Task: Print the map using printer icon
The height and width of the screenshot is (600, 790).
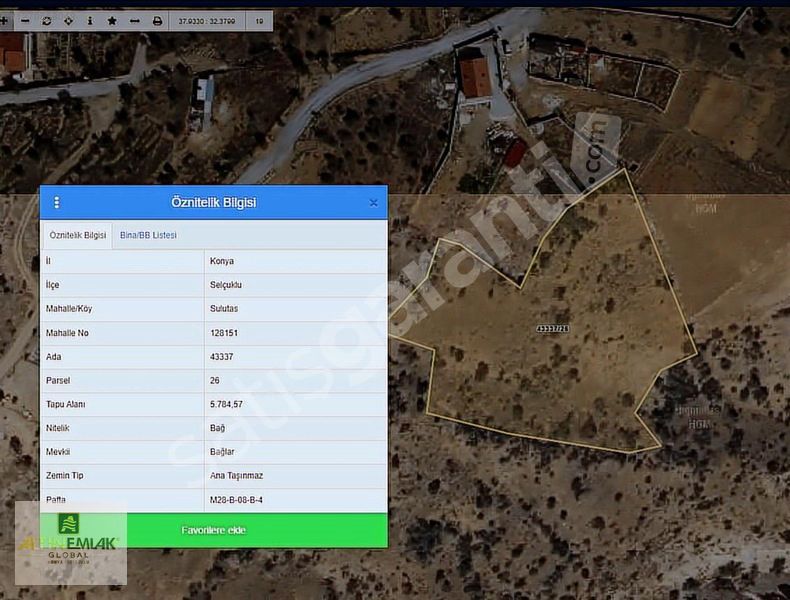Action: pos(157,20)
